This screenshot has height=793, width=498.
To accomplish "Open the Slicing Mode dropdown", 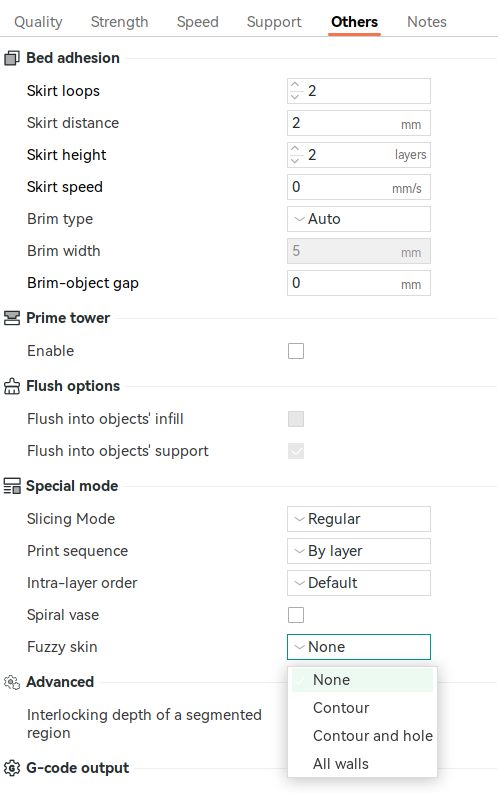I will [x=359, y=519].
